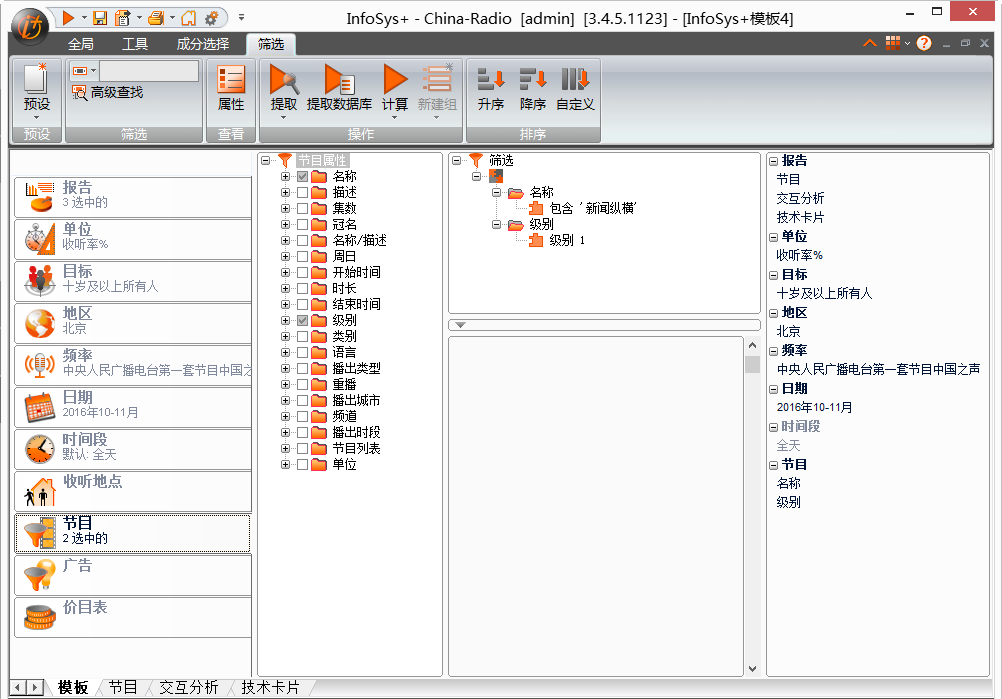The width and height of the screenshot is (1002, 699).
Task: Check the 语言 attribute checkbox
Action: click(303, 352)
